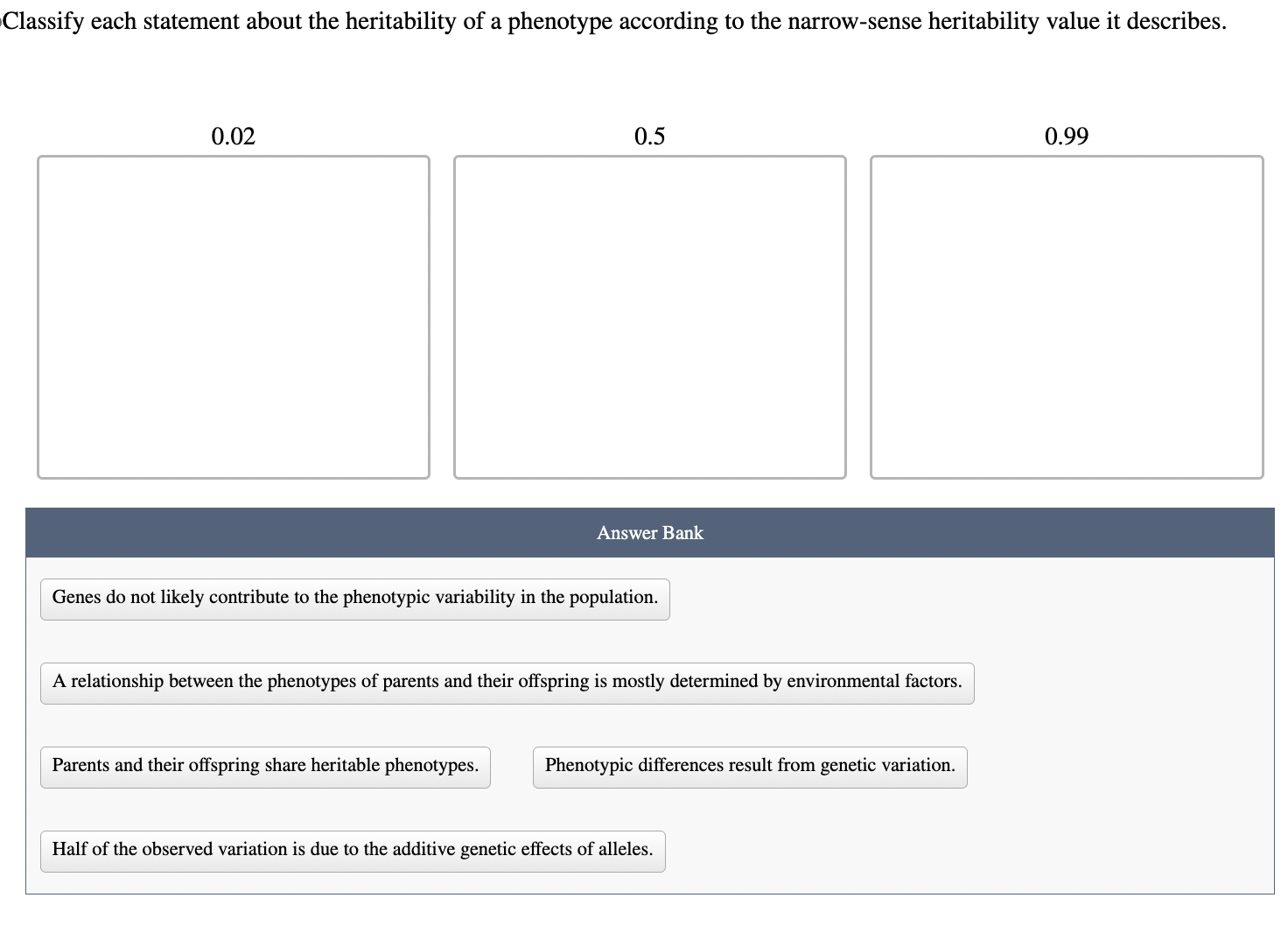Click inside the rightmost empty answer box
Screen dimensions: 1288x933
point(1066,315)
